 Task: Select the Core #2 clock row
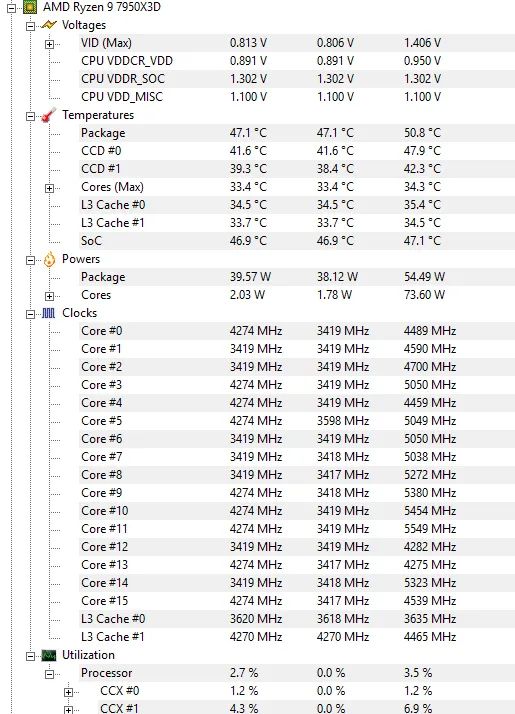(x=297, y=367)
